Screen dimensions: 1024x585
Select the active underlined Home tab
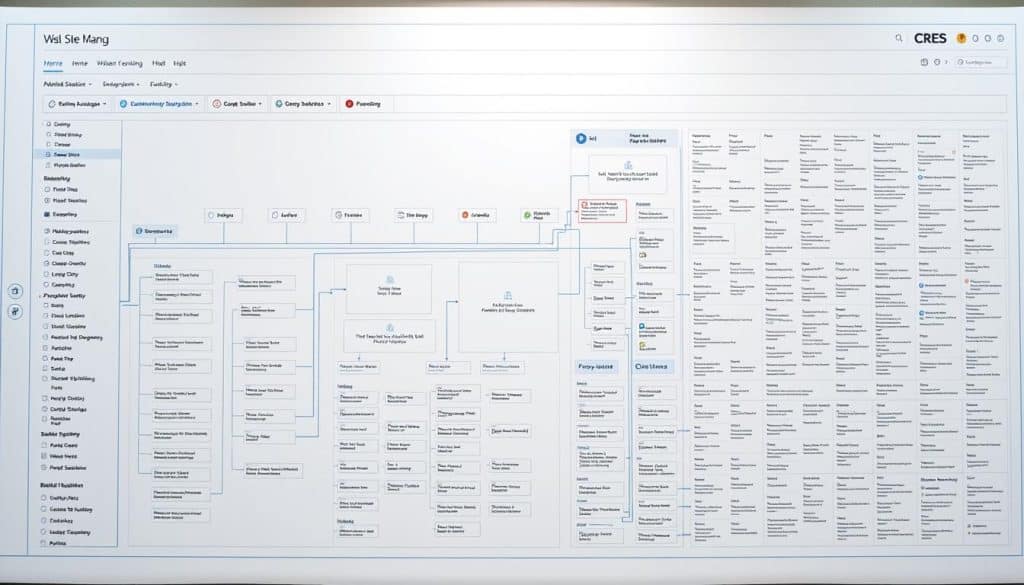pos(53,63)
